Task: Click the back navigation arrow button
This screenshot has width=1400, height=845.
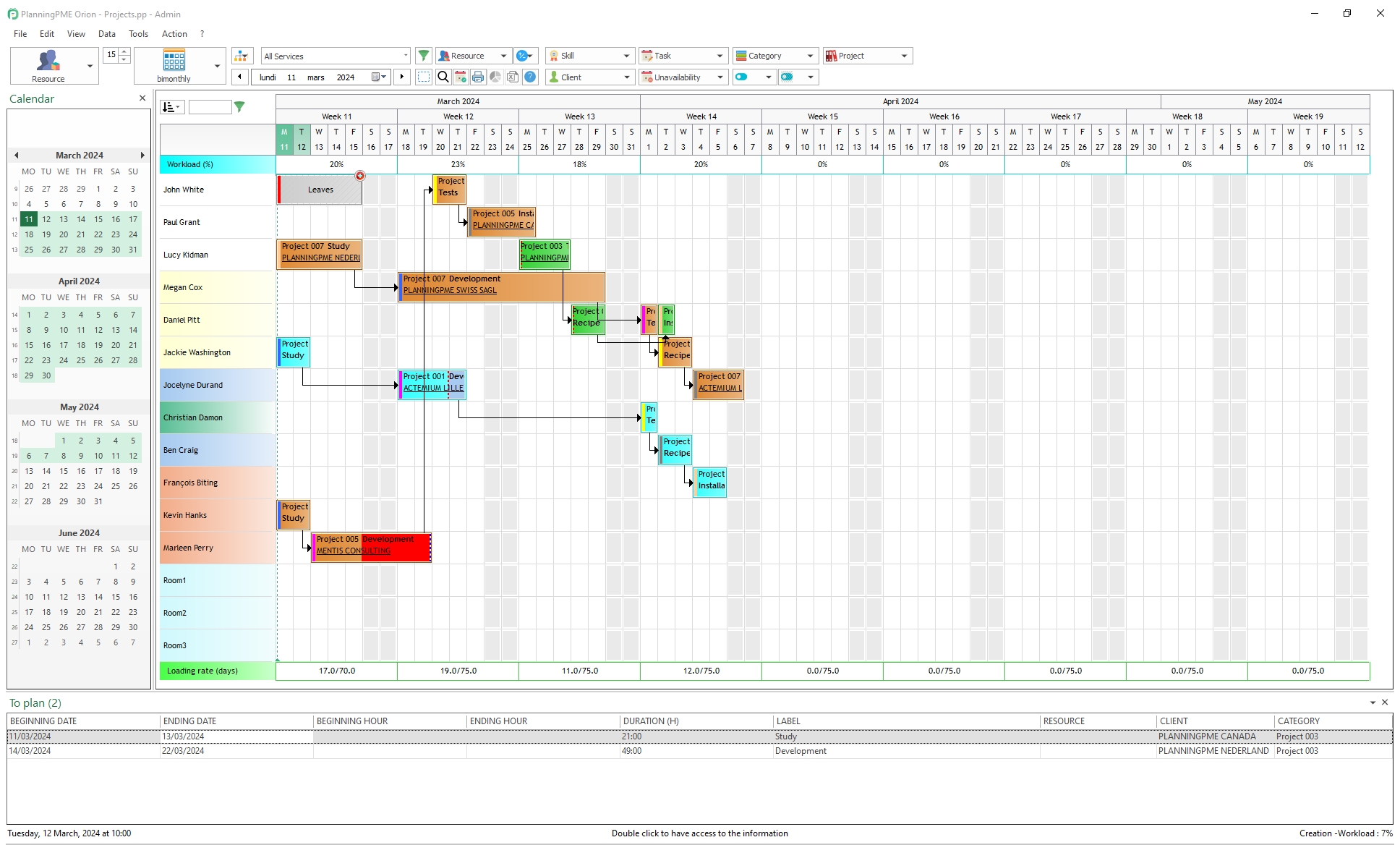Action: pyautogui.click(x=239, y=77)
